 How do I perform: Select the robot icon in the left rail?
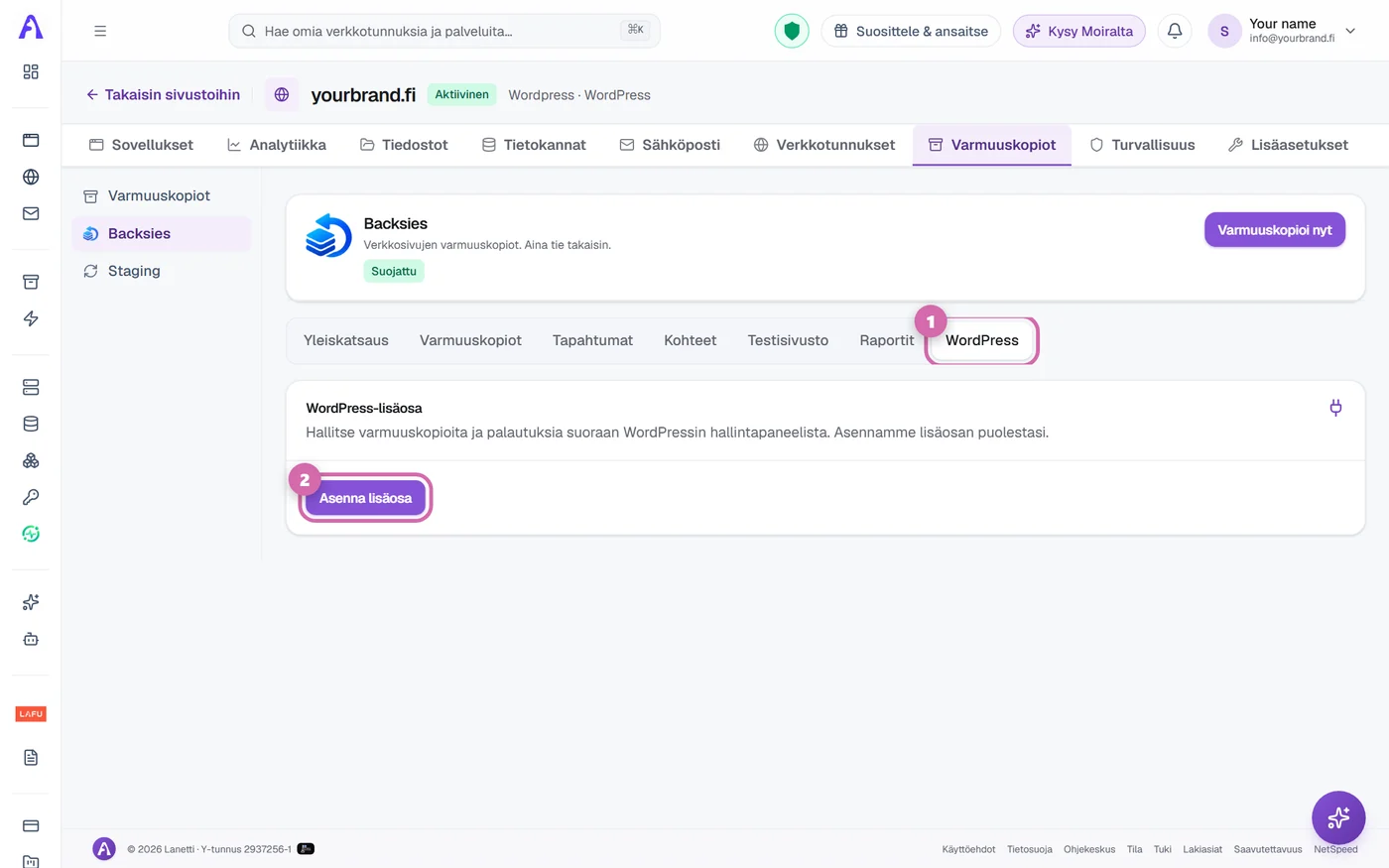(31, 639)
